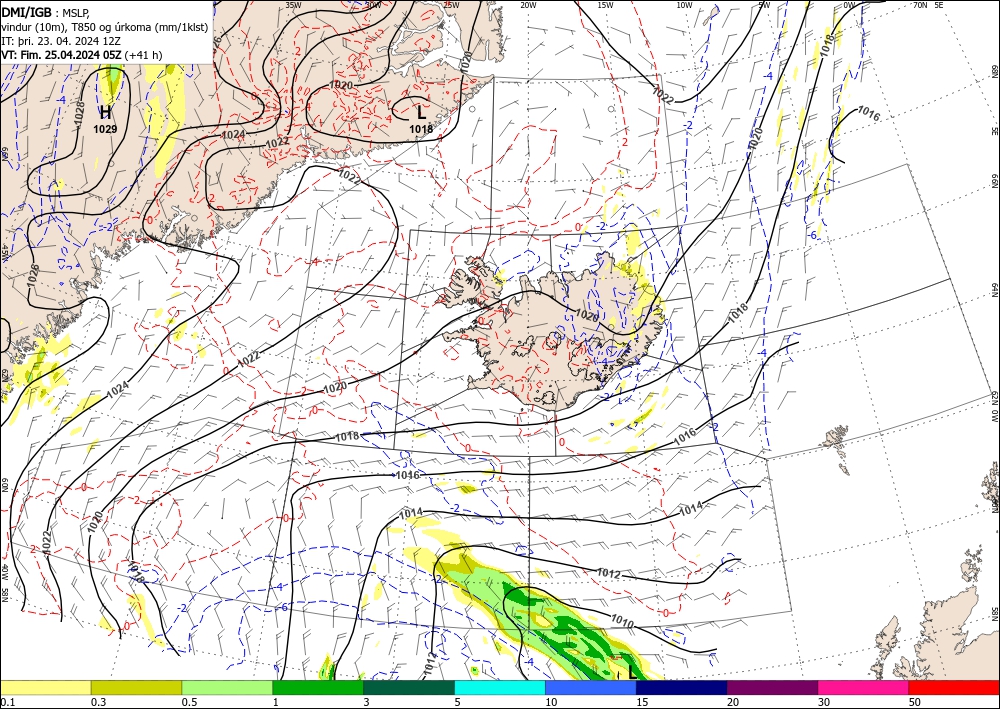The height and width of the screenshot is (709, 1000).
Task: Click the 3 value on the legend scale
Action: tap(366, 702)
